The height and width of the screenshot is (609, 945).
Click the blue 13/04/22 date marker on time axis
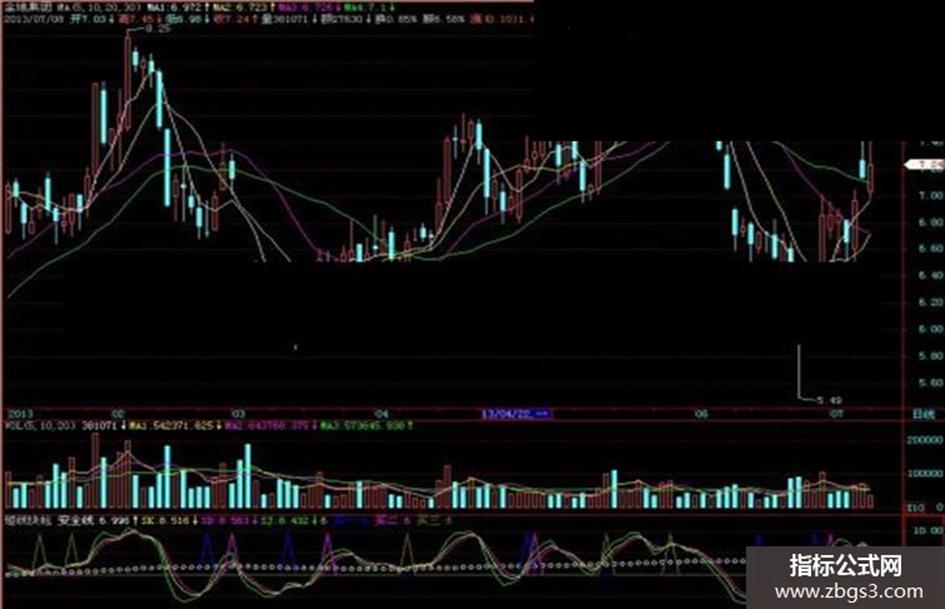coord(515,414)
